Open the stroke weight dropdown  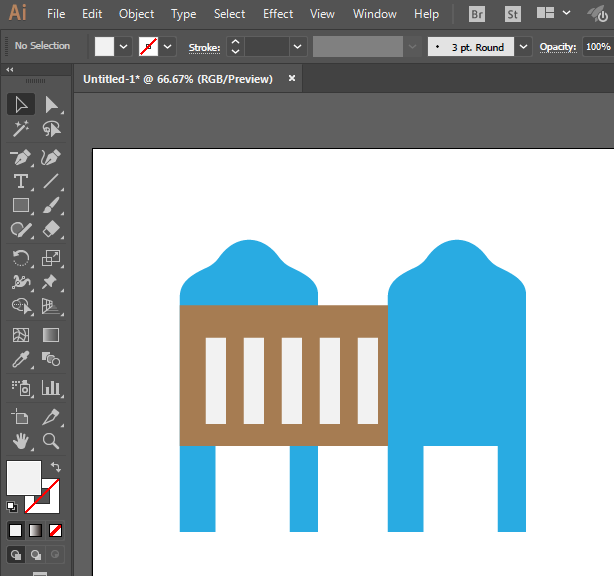(297, 46)
